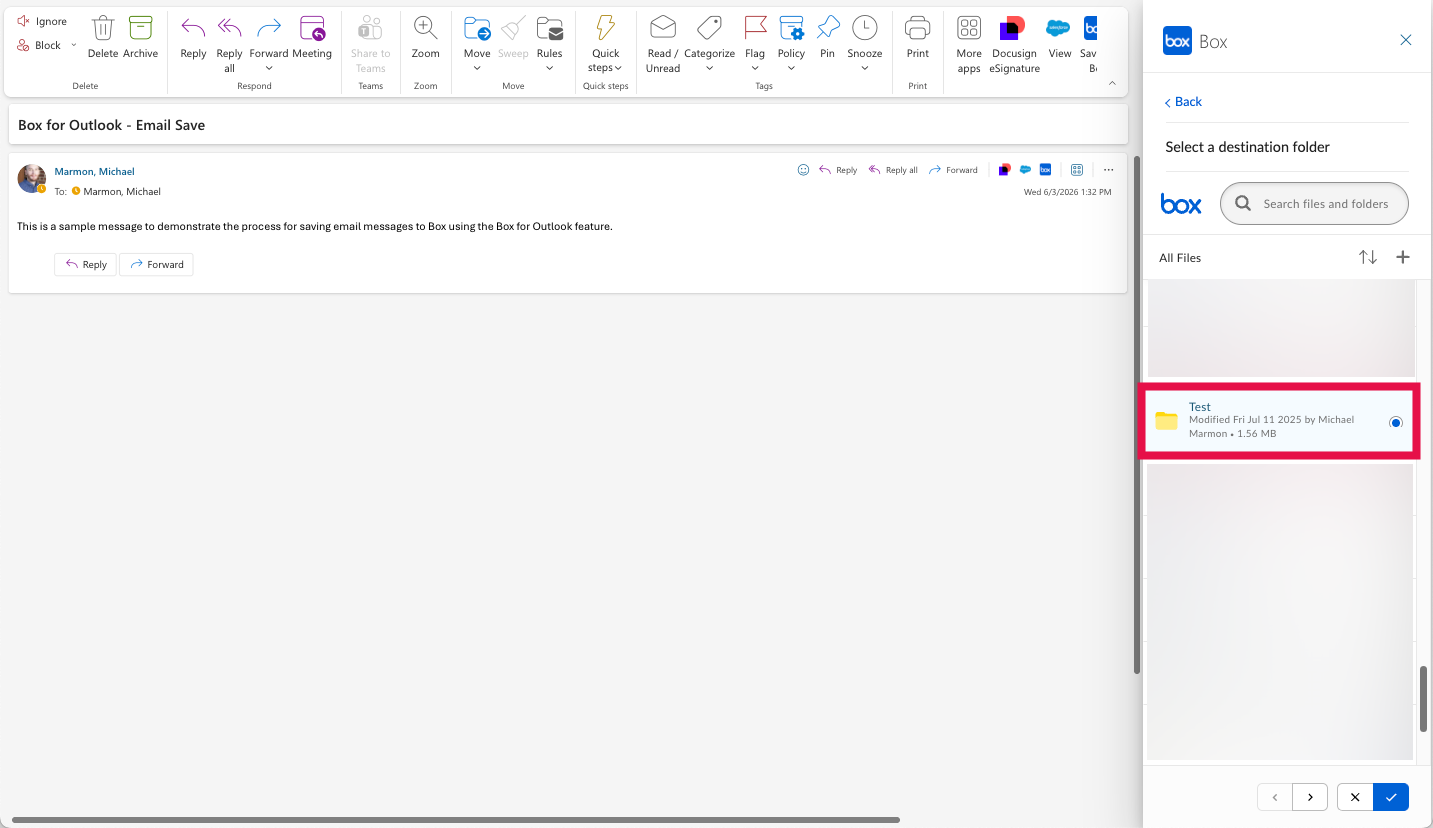Create a new folder with the plus icon
The height and width of the screenshot is (828, 1433).
[x=1403, y=257]
